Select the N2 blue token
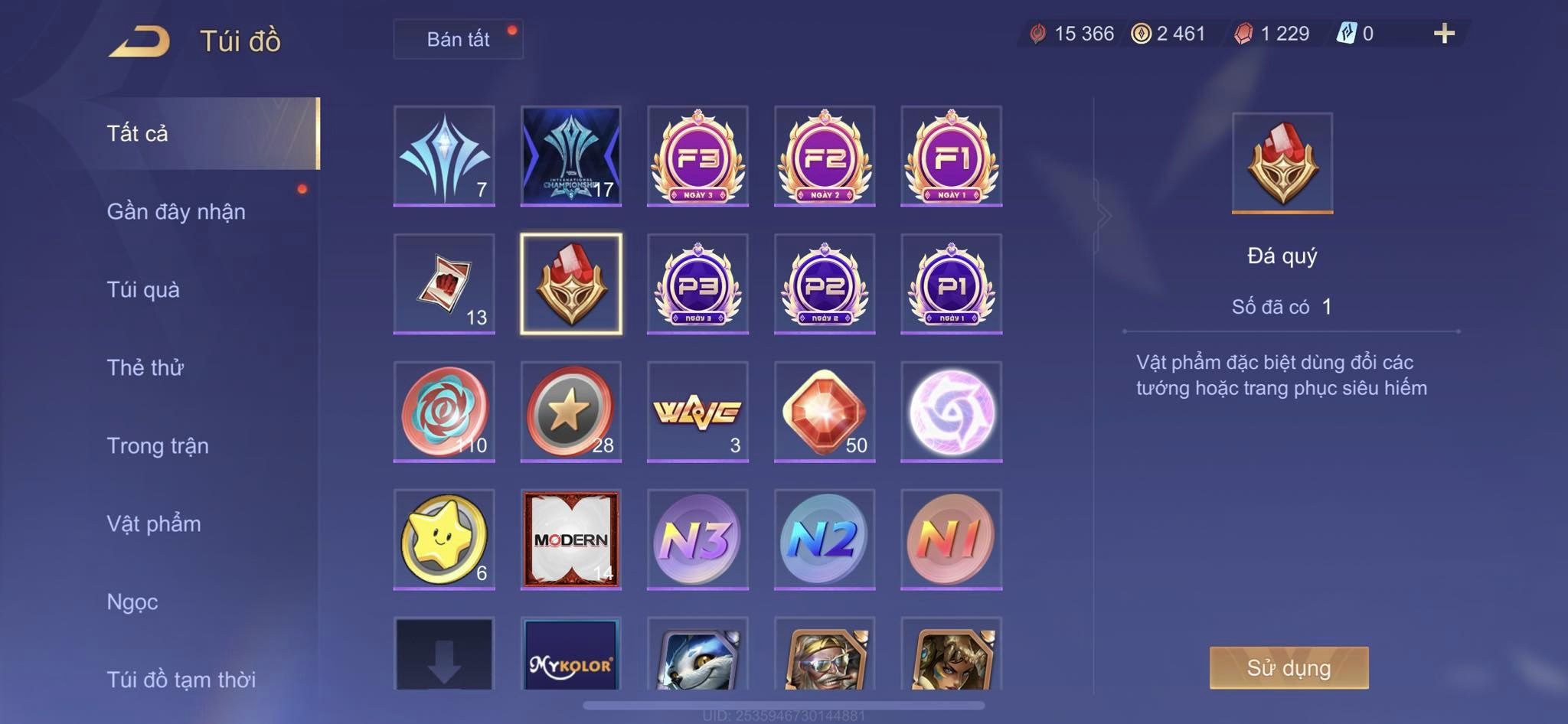This screenshot has width=1568, height=724. point(825,540)
